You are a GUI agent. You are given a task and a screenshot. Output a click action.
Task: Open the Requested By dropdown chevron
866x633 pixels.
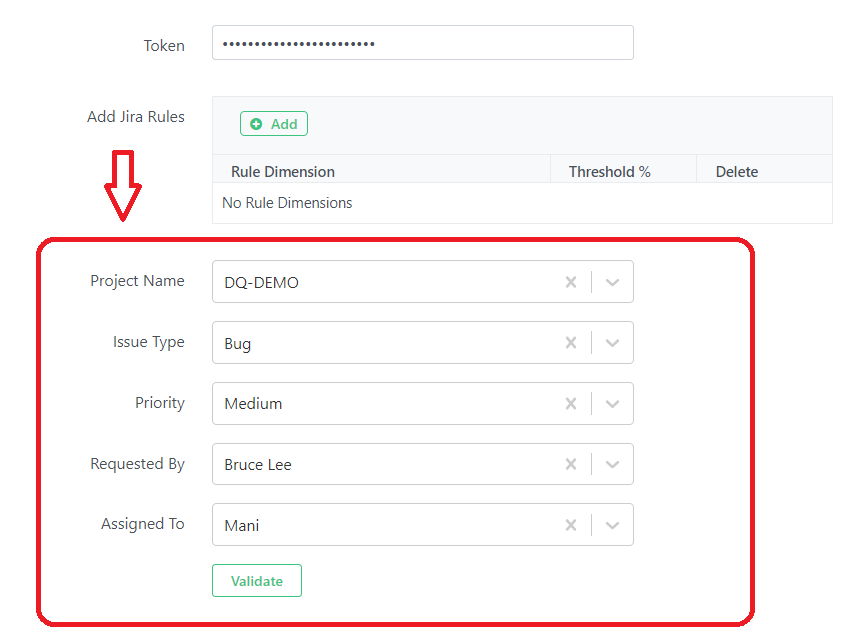tap(612, 465)
